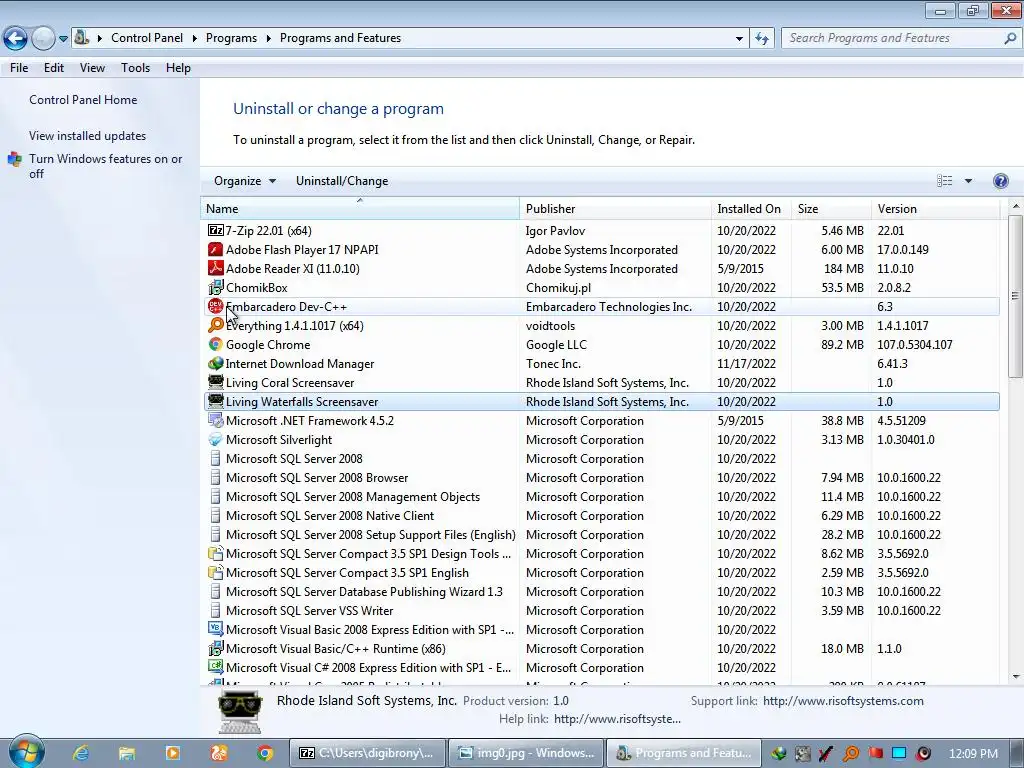The width and height of the screenshot is (1024, 768).
Task: Expand the breadcrumb arrow before Control Panel
Action: click(x=100, y=38)
